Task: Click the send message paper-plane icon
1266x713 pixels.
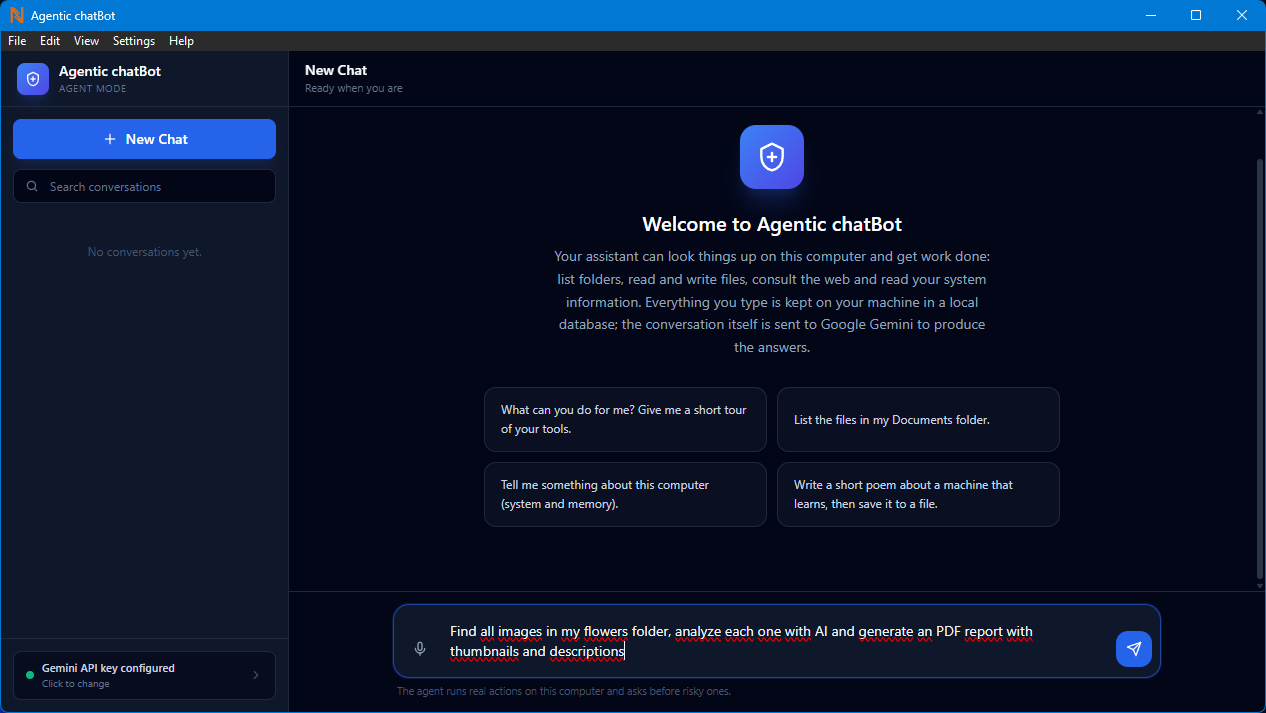Action: [1133, 649]
